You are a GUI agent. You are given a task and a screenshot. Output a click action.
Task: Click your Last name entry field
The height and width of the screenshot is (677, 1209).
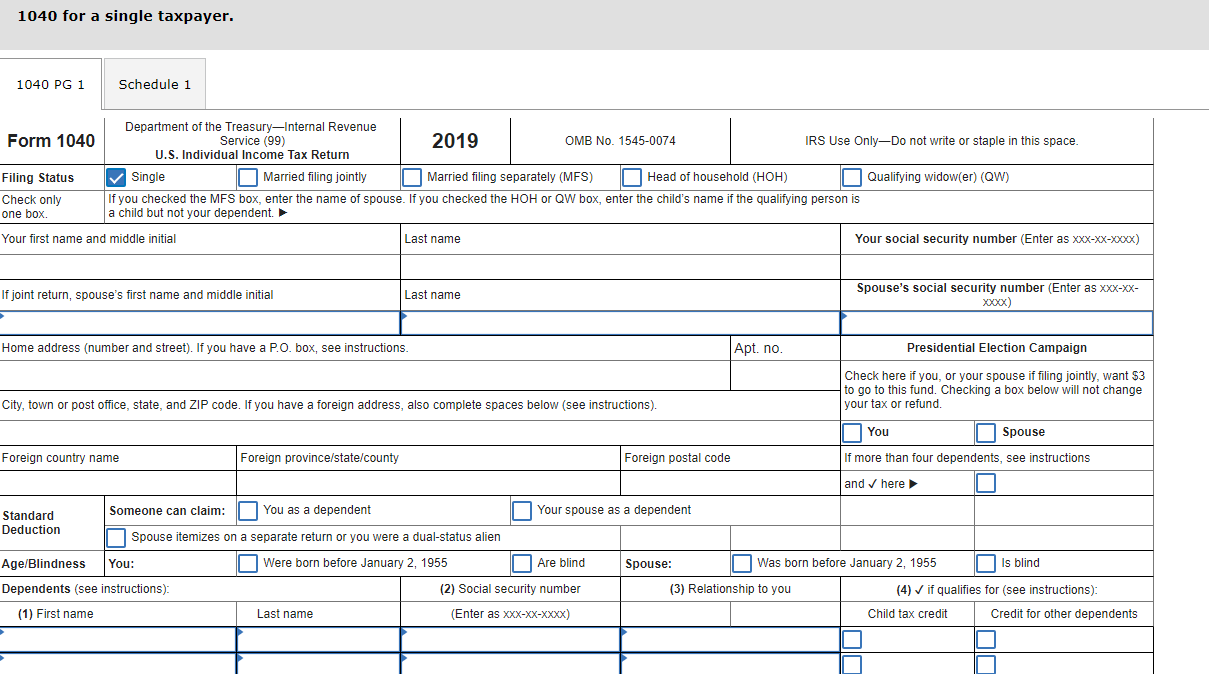[620, 267]
